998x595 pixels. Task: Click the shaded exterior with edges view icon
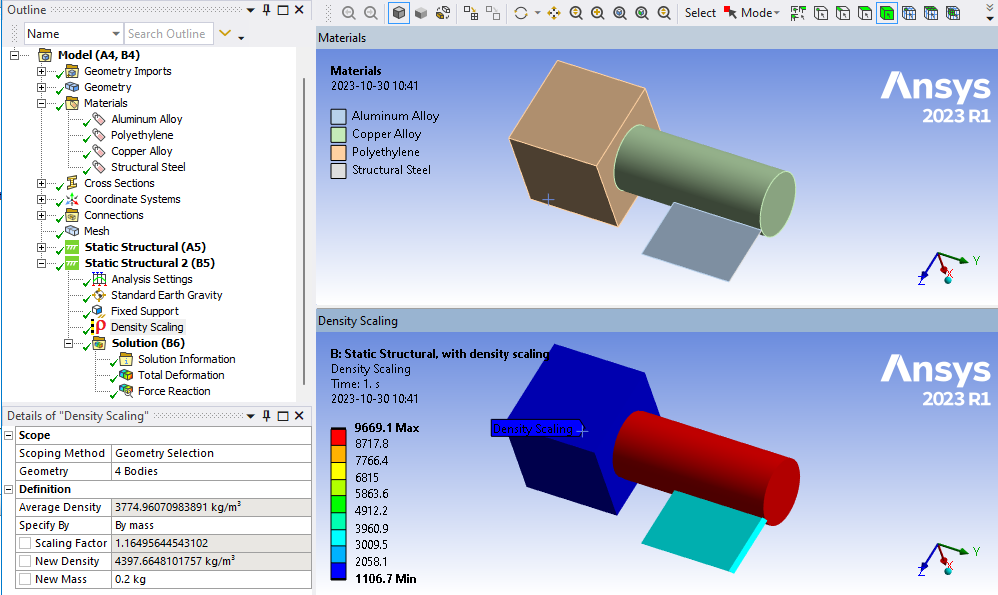(x=399, y=13)
